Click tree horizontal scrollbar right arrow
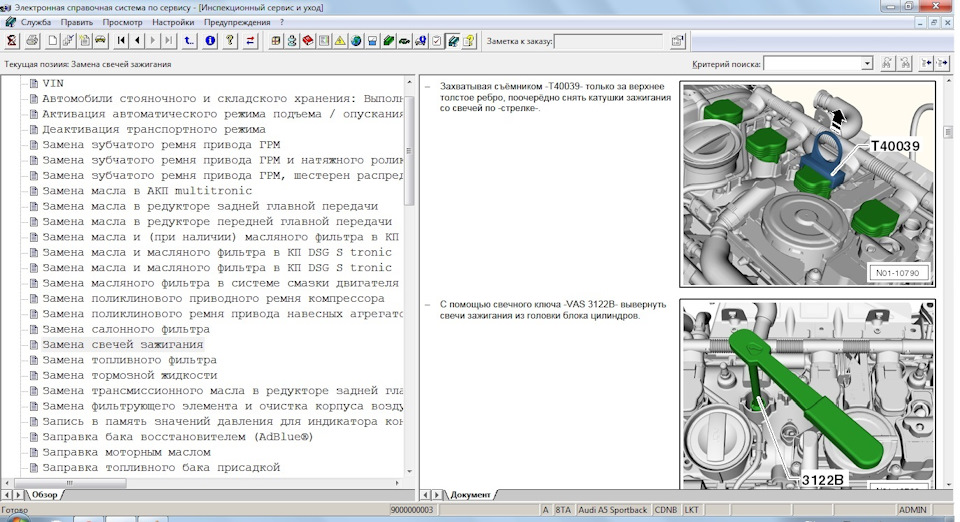Image resolution: width=960 pixels, height=522 pixels. click(397, 483)
